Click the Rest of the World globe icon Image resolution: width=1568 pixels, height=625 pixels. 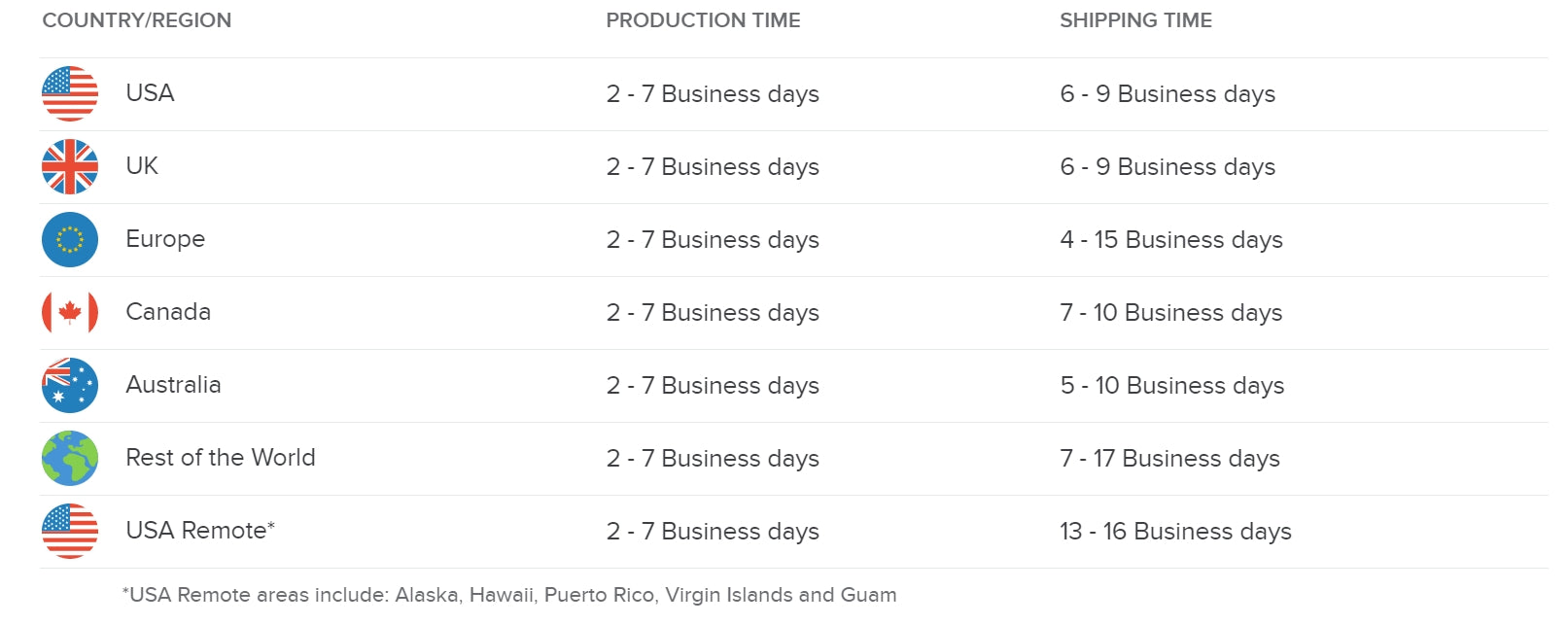(70, 459)
